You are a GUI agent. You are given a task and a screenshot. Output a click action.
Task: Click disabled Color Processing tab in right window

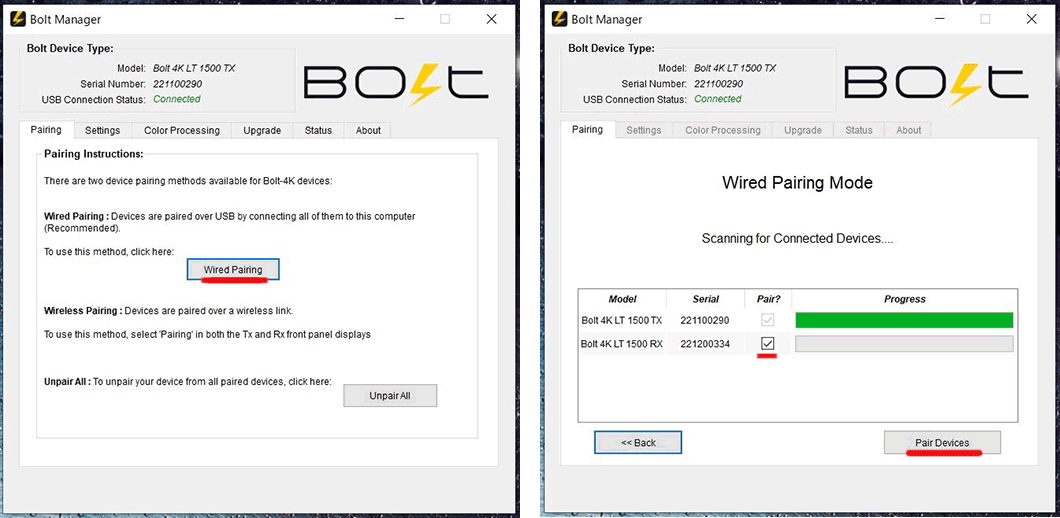pos(723,130)
